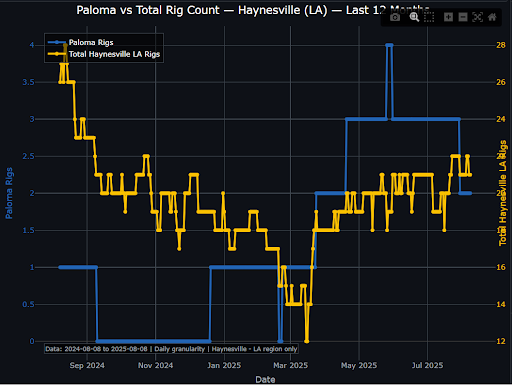Click the 26 tick on the right axis

501,82
